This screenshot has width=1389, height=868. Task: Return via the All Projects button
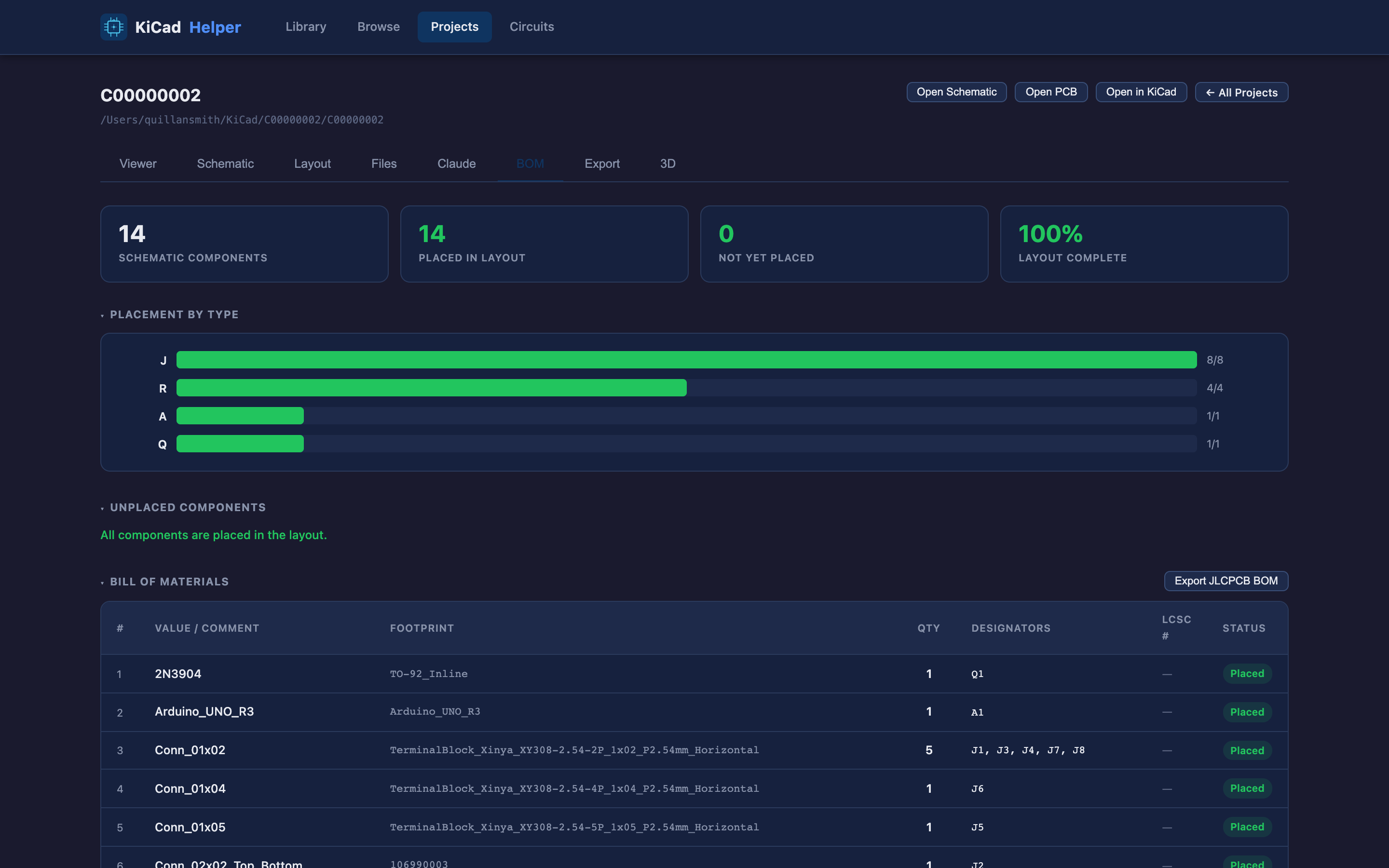pos(1241,93)
